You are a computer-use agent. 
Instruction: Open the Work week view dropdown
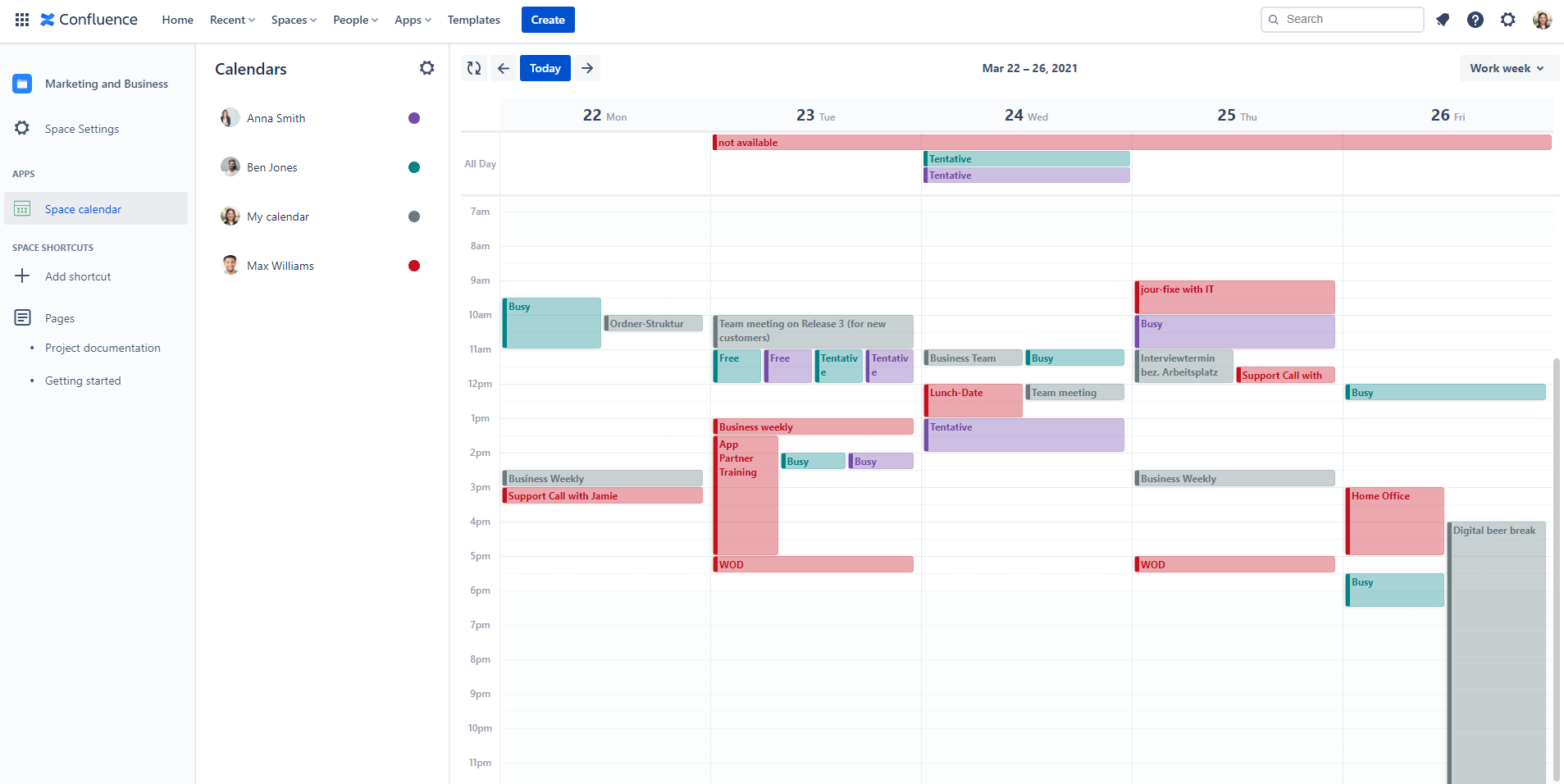click(1507, 68)
